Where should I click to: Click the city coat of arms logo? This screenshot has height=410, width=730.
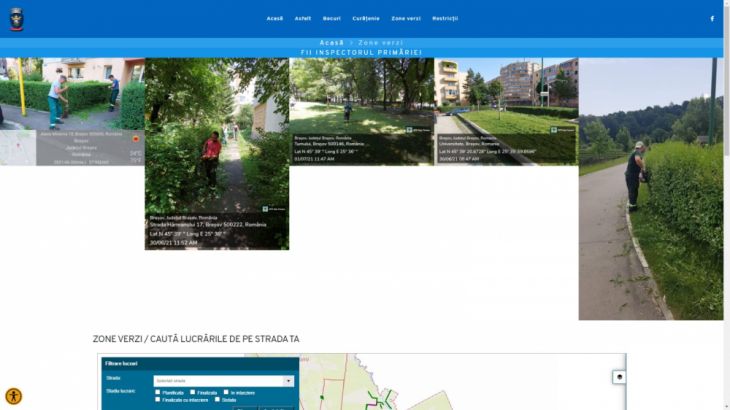pos(16,18)
